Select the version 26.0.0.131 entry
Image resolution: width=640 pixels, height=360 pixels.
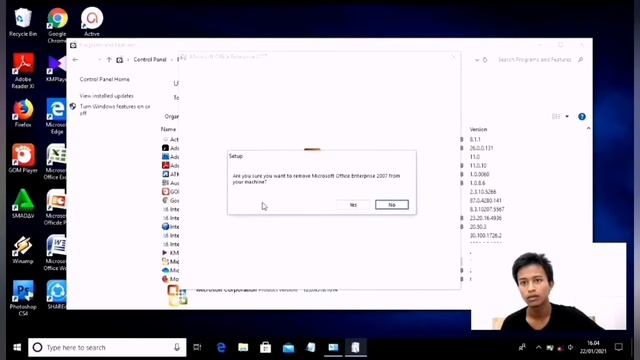point(481,148)
